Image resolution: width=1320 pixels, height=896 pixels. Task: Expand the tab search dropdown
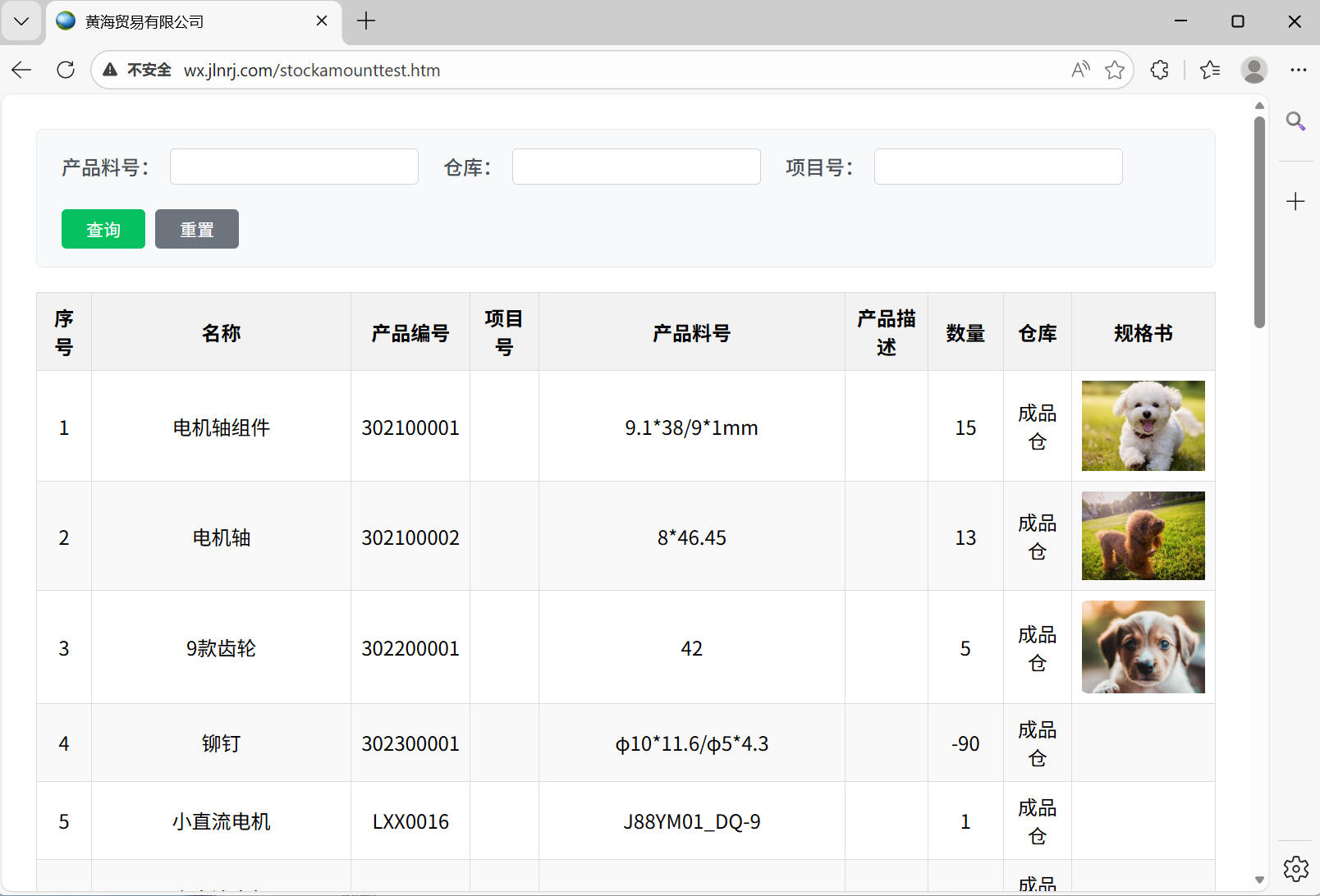(21, 21)
